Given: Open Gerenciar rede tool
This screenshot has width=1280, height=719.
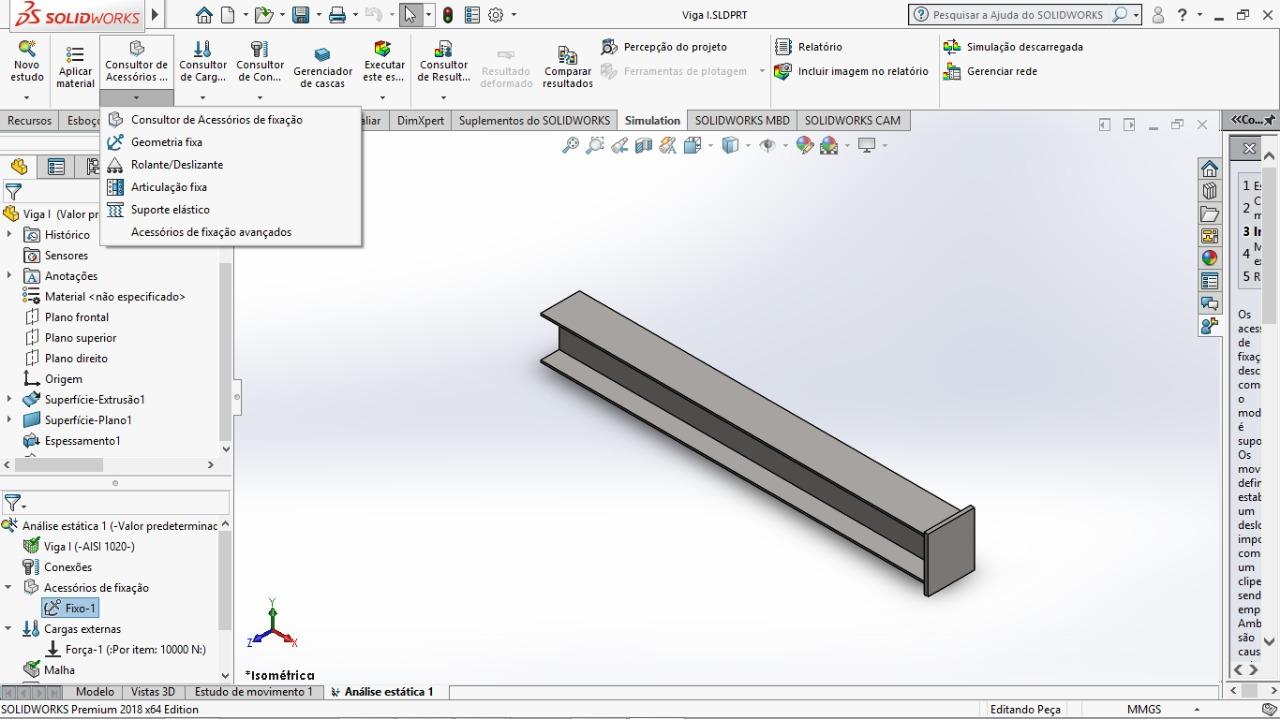Looking at the screenshot, I should (952, 72).
